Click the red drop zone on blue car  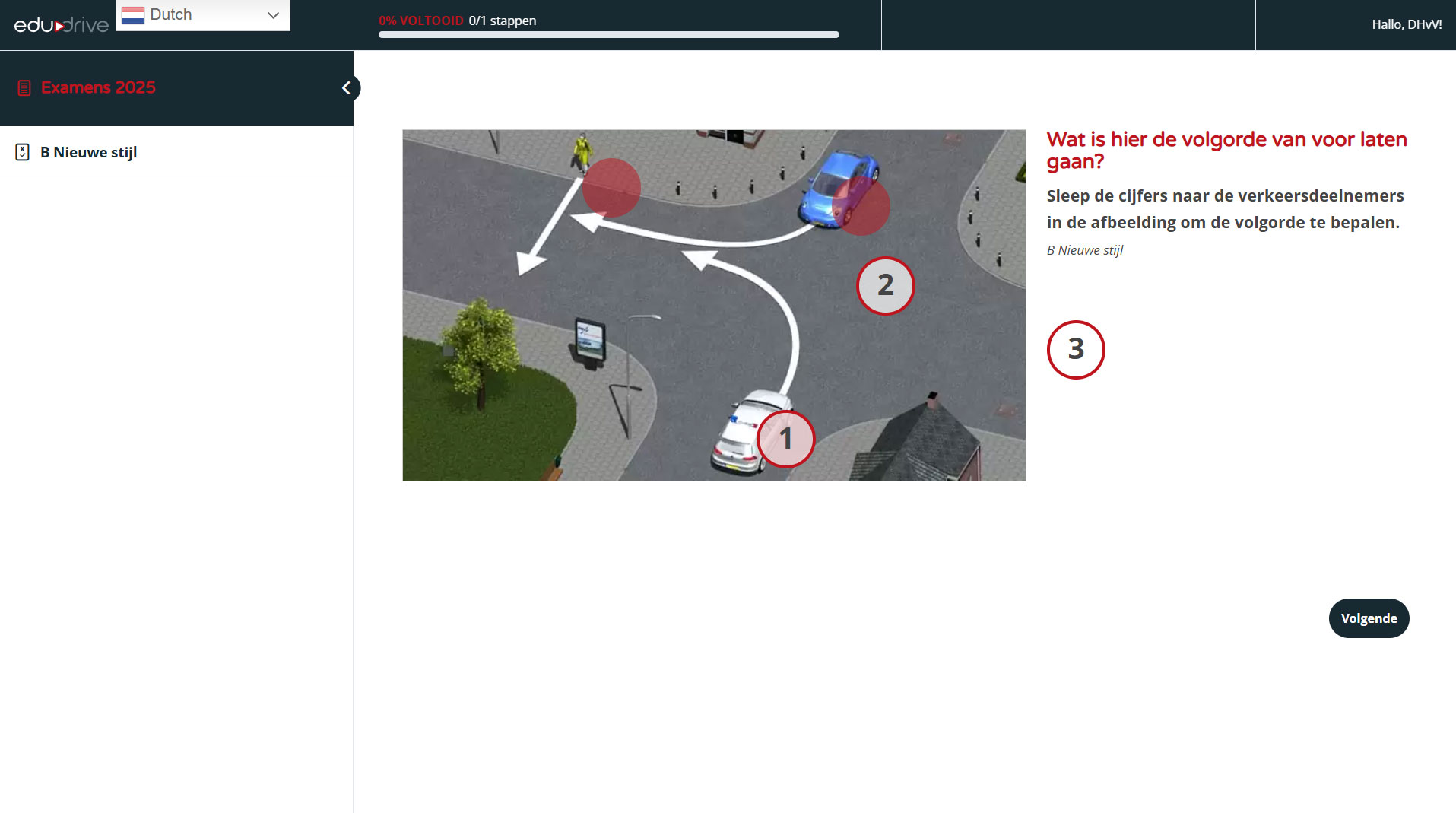861,206
